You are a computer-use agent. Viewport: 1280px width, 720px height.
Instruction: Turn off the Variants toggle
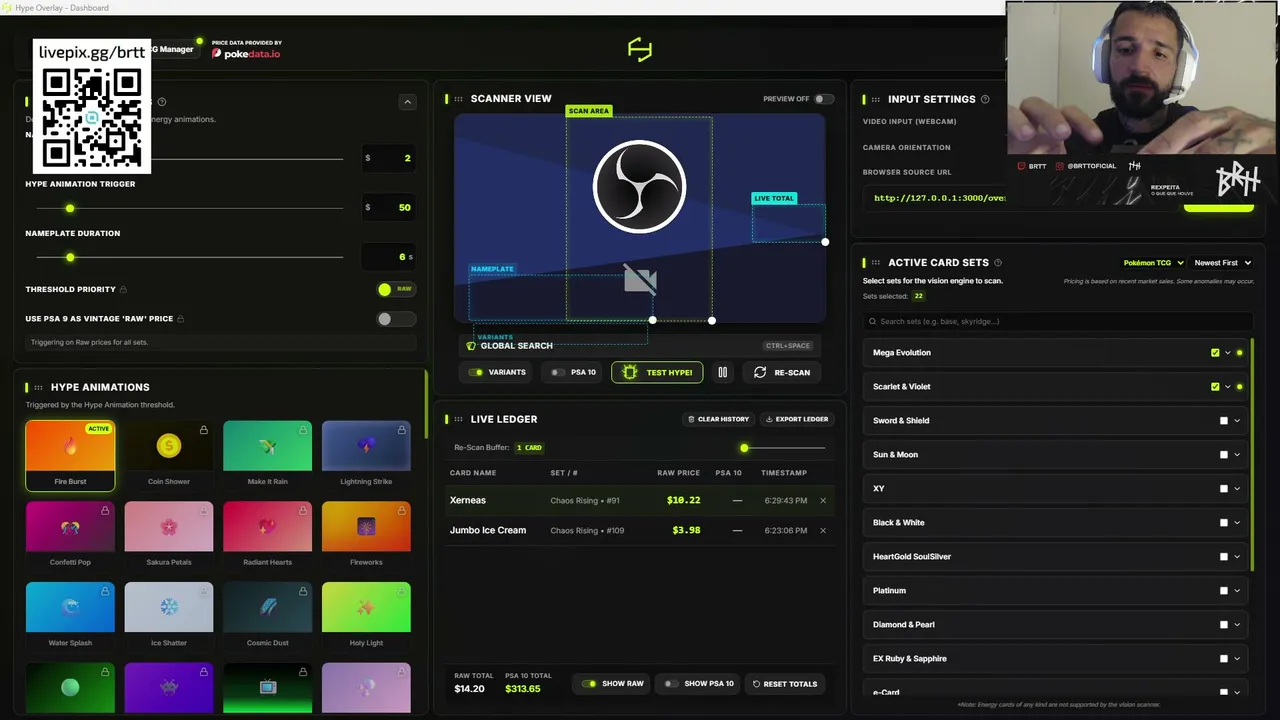point(475,372)
